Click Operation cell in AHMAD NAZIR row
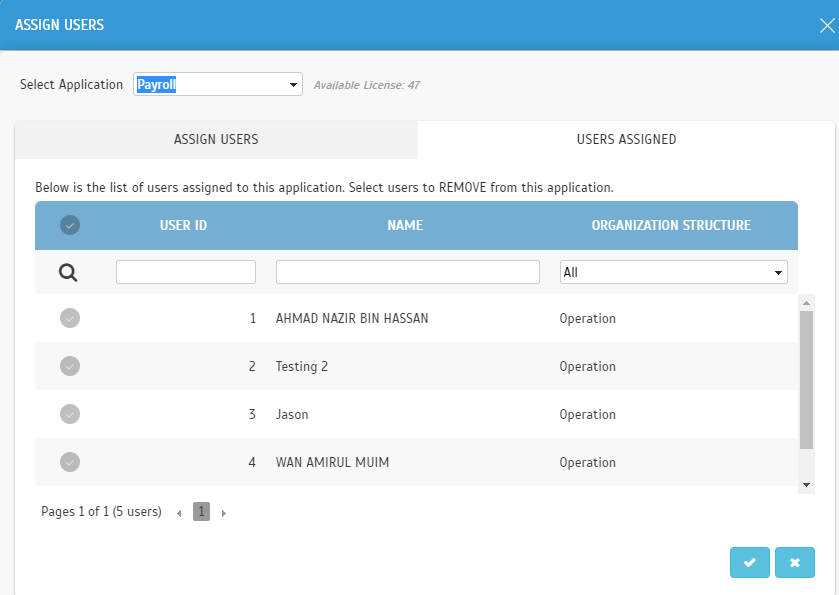Image resolution: width=839 pixels, height=595 pixels. (588, 318)
